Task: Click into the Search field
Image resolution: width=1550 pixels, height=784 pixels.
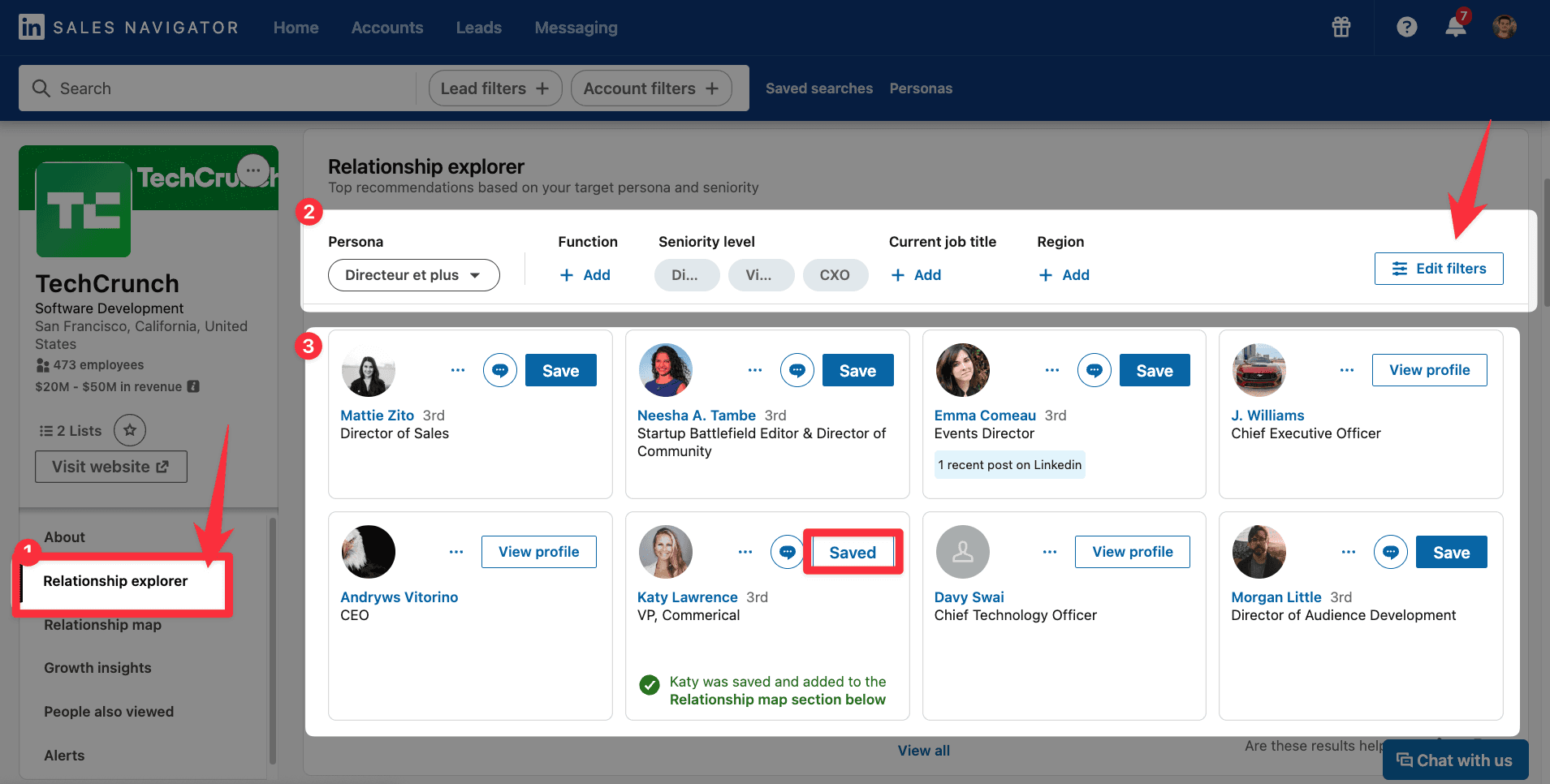Action: click(x=219, y=88)
